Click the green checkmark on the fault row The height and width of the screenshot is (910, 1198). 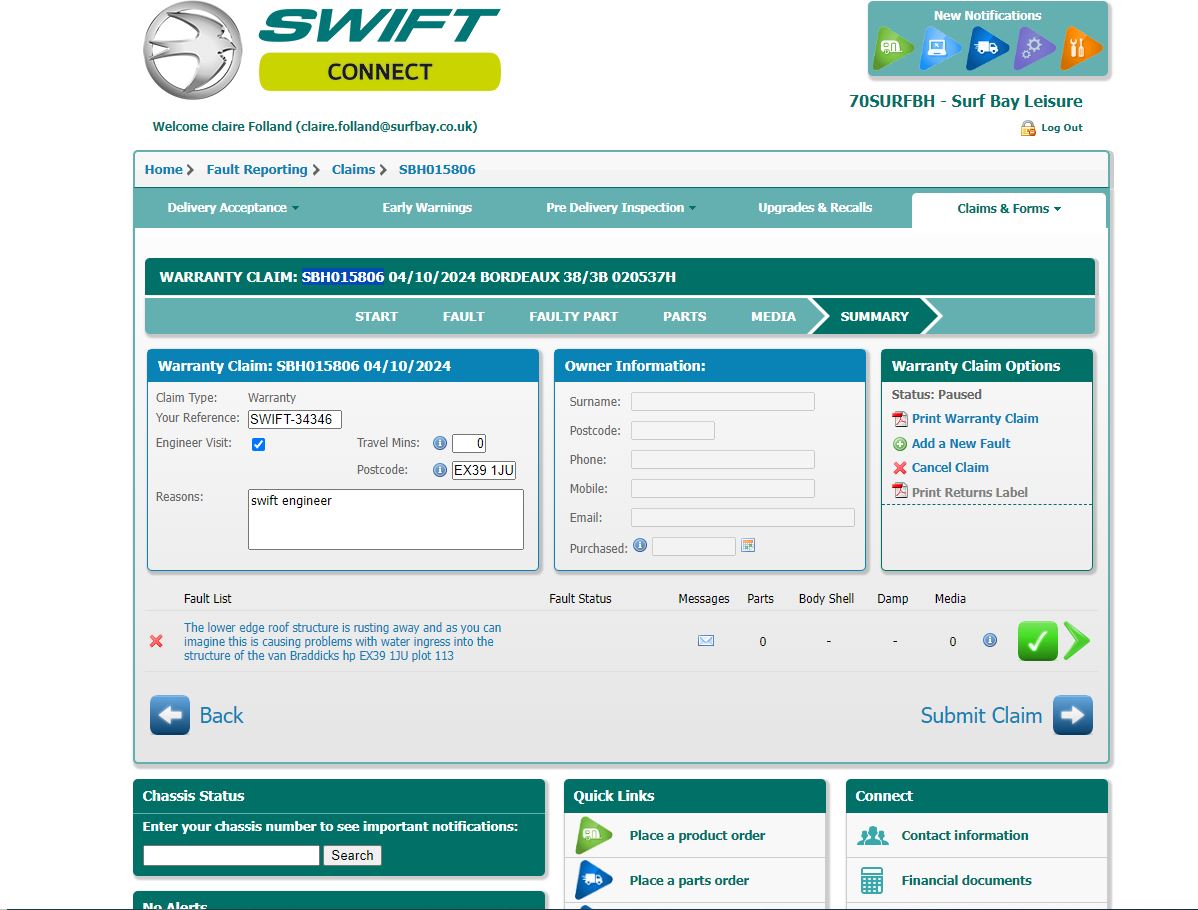pos(1038,641)
